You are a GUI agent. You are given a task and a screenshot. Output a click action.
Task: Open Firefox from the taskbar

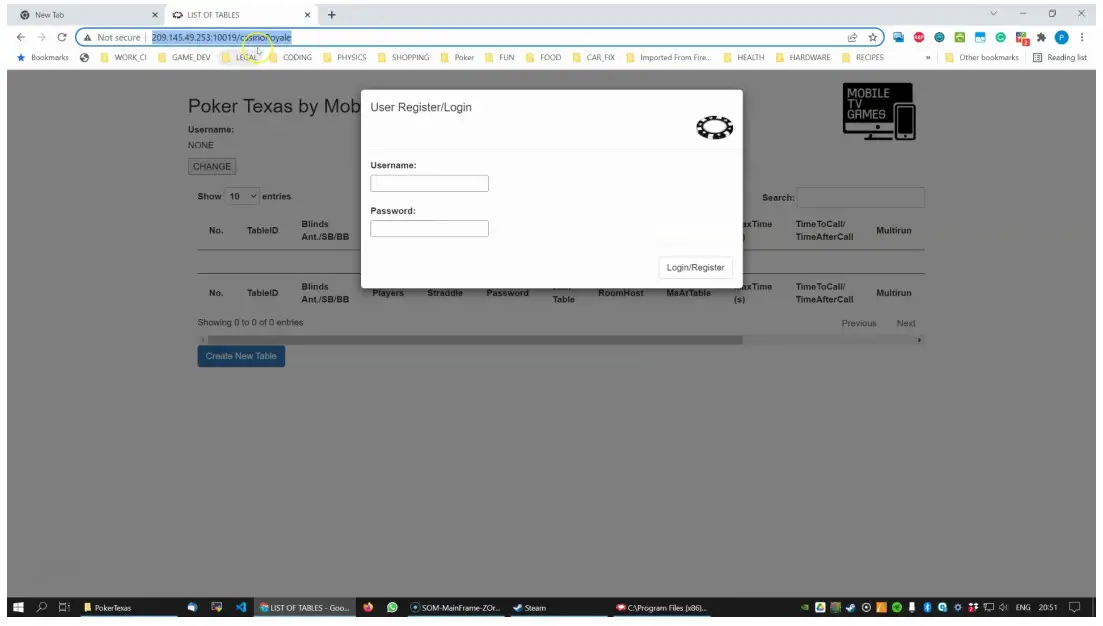[368, 607]
